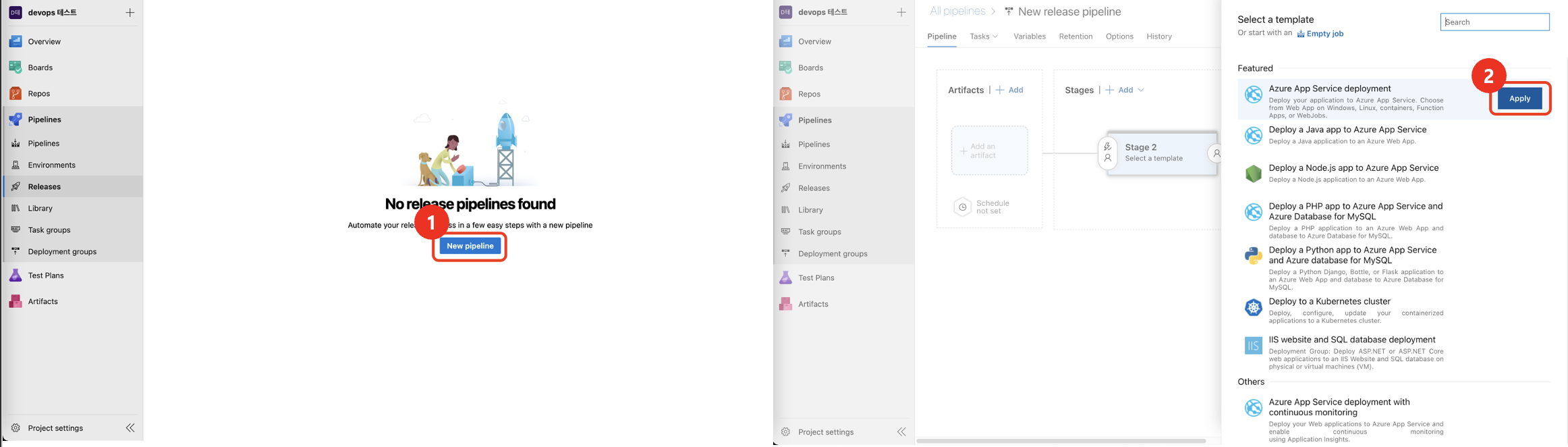The width and height of the screenshot is (1568, 447).
Task: Open the Tasks tab dropdown
Action: tap(984, 36)
